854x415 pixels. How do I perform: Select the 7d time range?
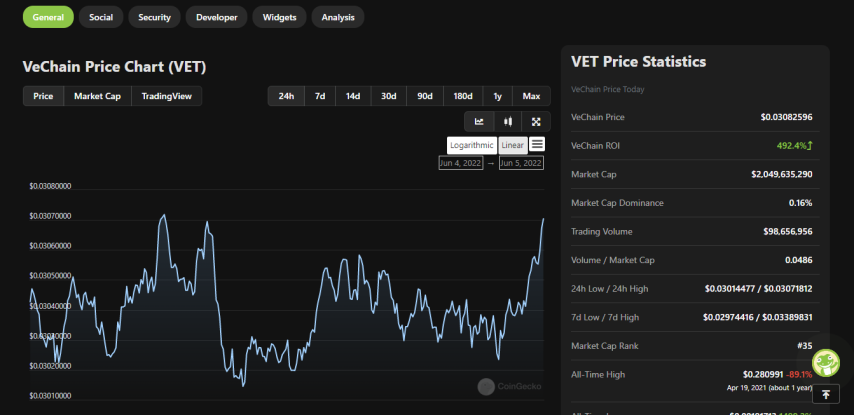(x=320, y=96)
